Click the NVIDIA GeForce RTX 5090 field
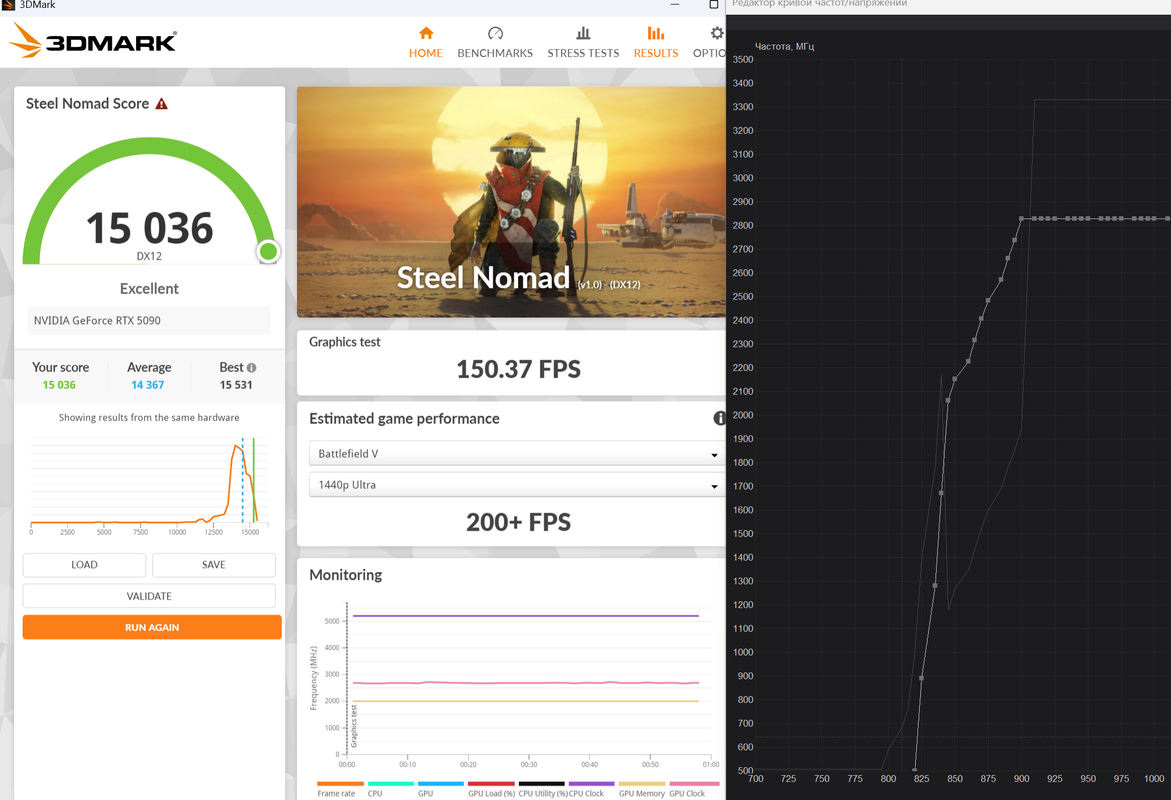Image resolution: width=1171 pixels, height=800 pixels. 149,320
